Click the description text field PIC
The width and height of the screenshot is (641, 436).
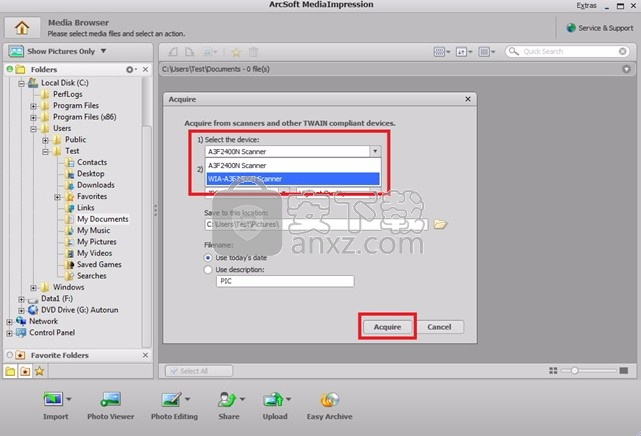click(x=285, y=281)
